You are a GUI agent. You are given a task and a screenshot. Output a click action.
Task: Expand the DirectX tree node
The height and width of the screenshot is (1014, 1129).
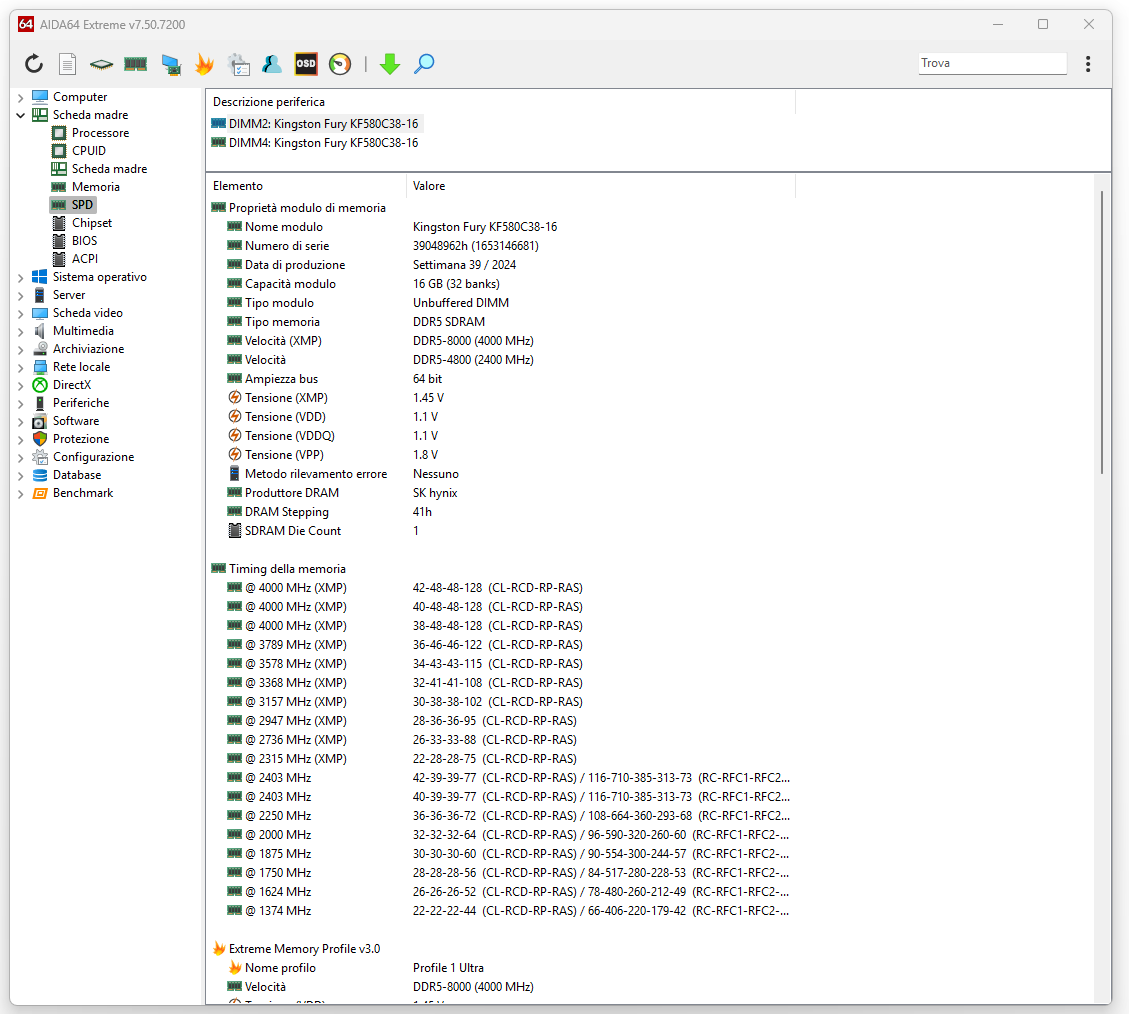point(20,385)
